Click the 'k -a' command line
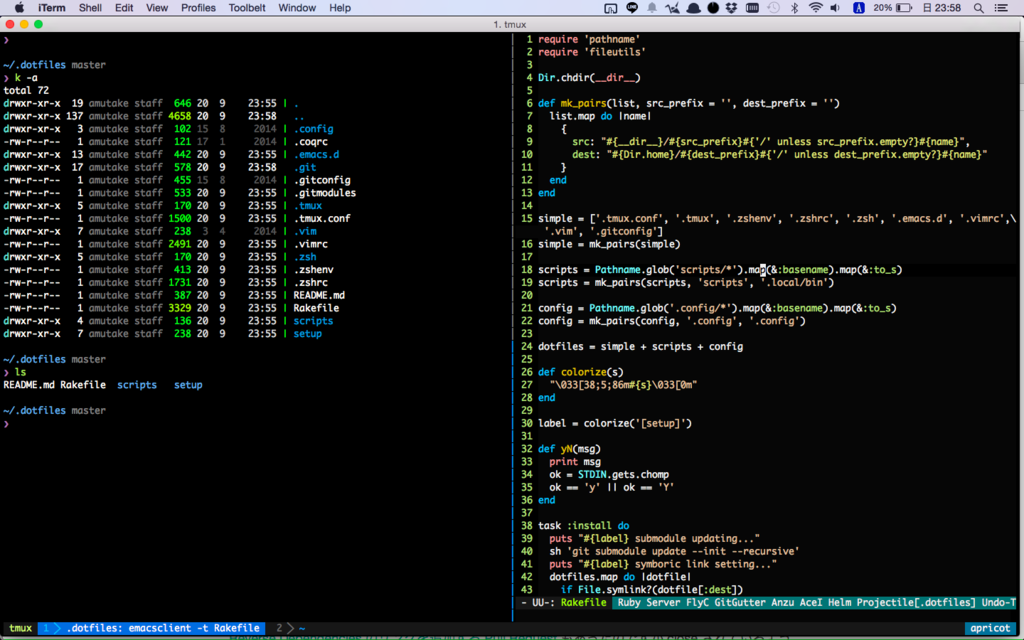The height and width of the screenshot is (640, 1024). [x=26, y=78]
